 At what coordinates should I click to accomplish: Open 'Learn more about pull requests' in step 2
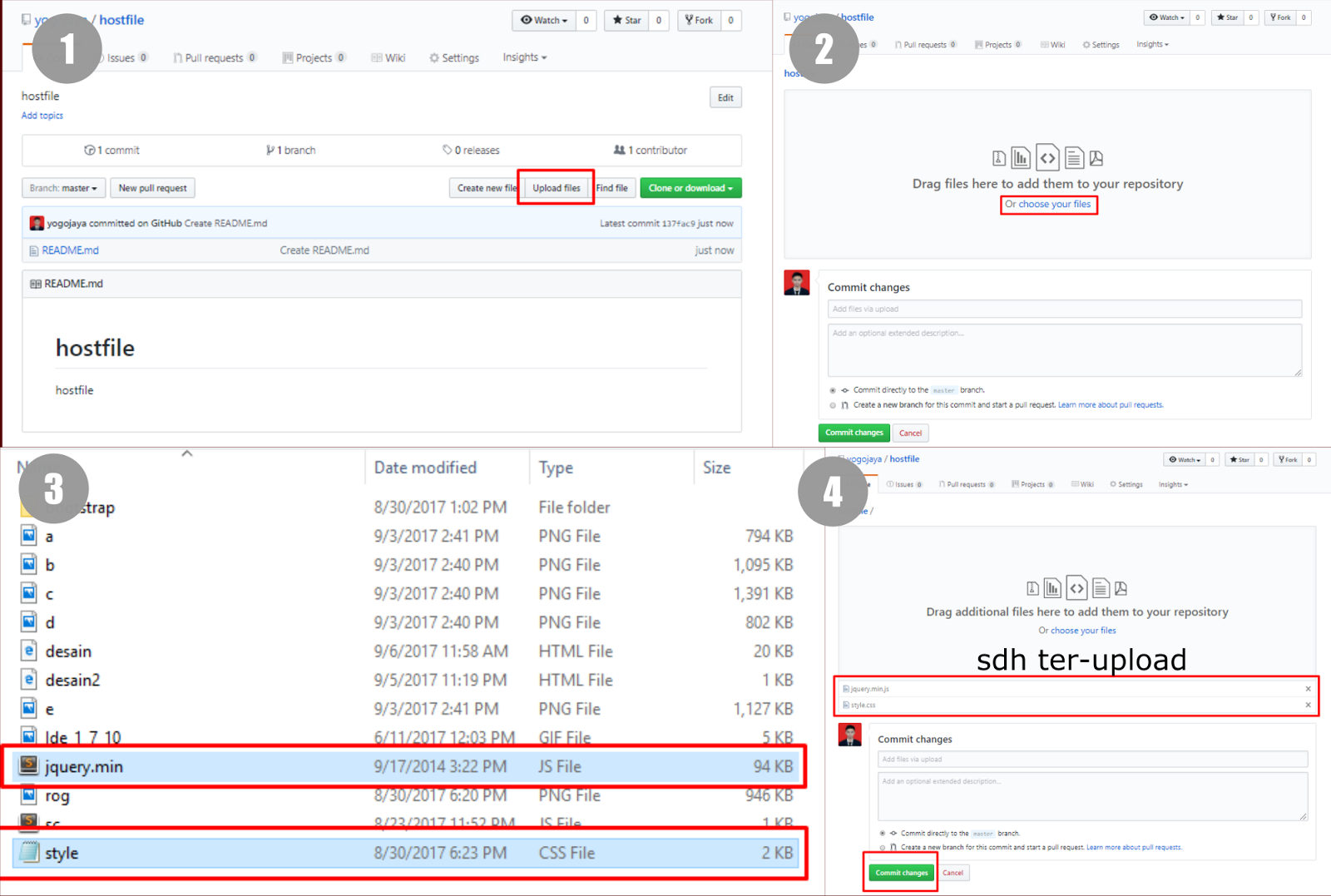pos(1111,405)
